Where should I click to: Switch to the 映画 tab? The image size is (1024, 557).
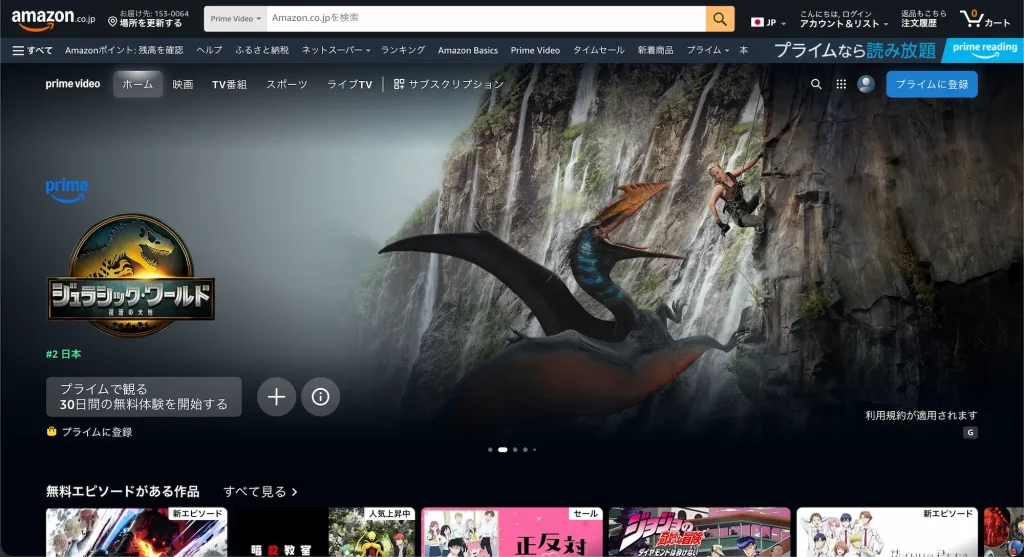point(183,85)
